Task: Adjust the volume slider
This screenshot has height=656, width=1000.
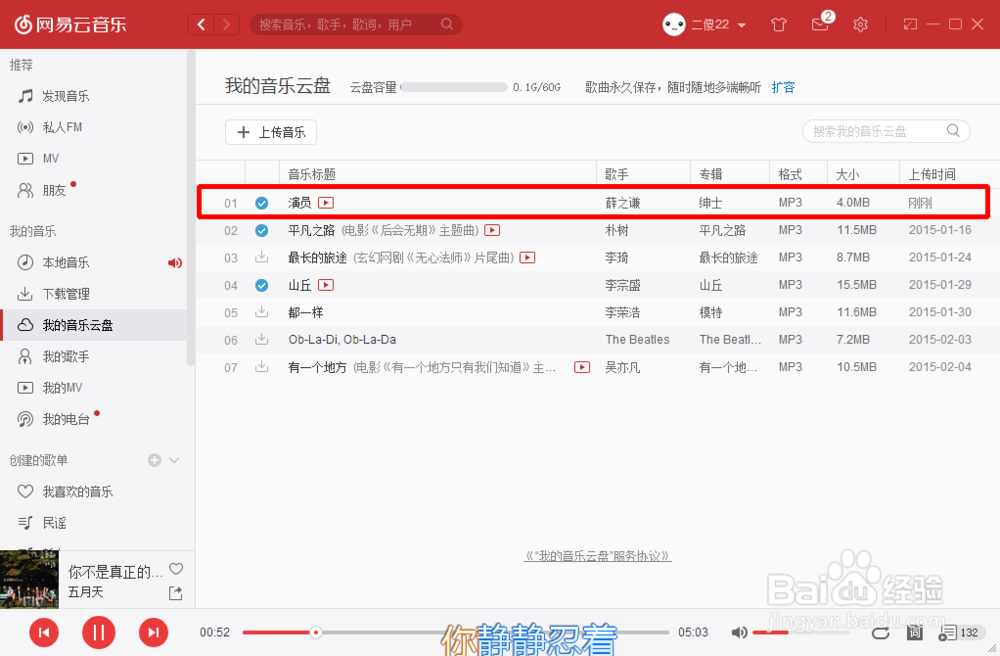Action: tap(801, 632)
